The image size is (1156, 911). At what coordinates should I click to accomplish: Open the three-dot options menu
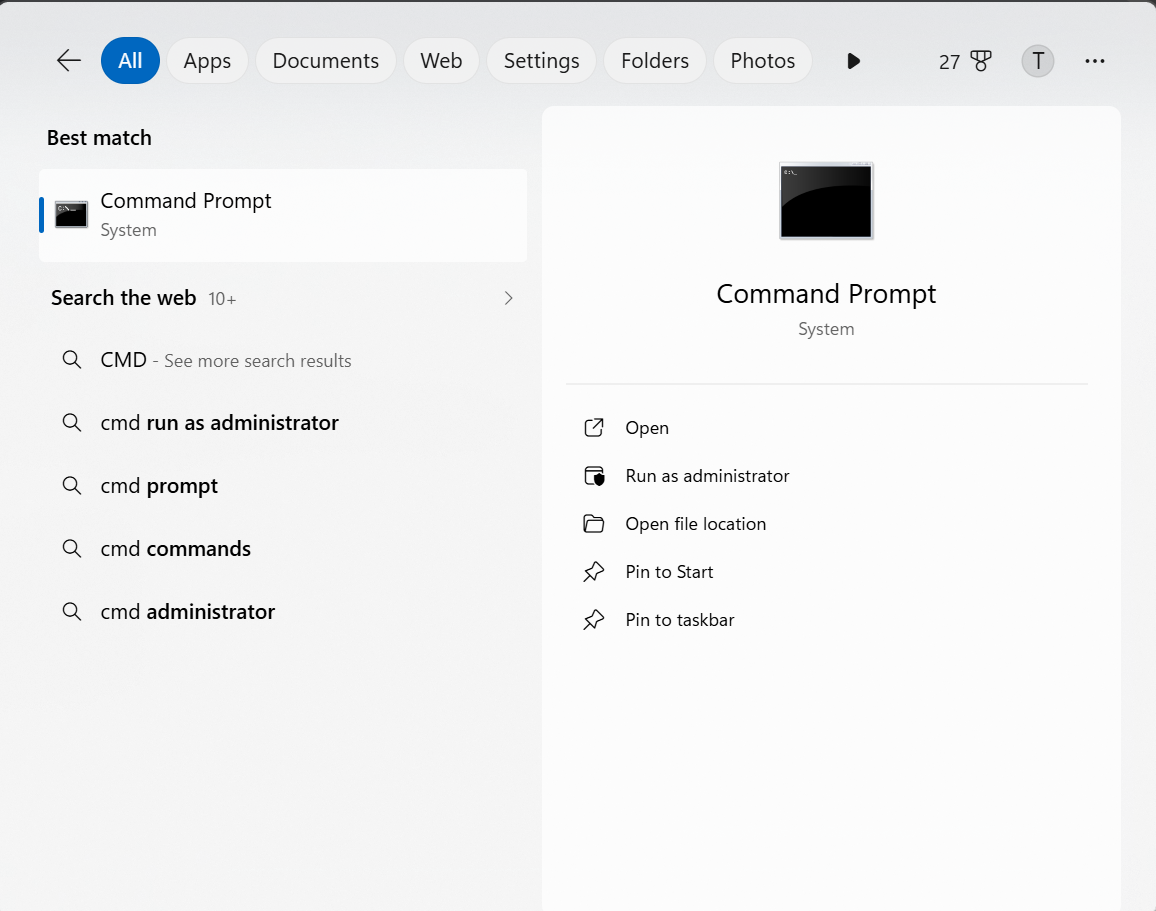click(x=1094, y=60)
